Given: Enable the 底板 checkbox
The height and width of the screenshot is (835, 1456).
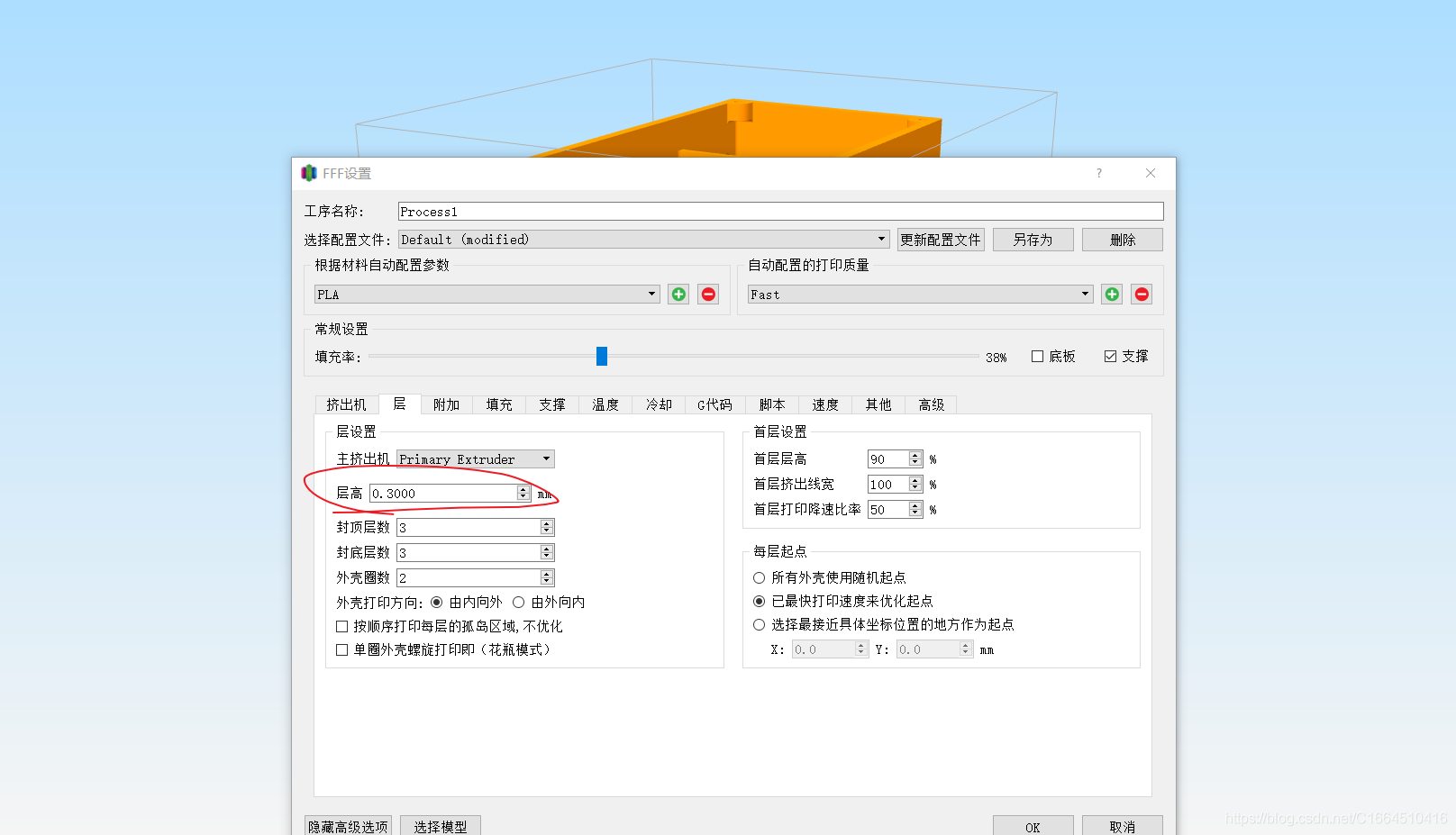Looking at the screenshot, I should point(1036,356).
